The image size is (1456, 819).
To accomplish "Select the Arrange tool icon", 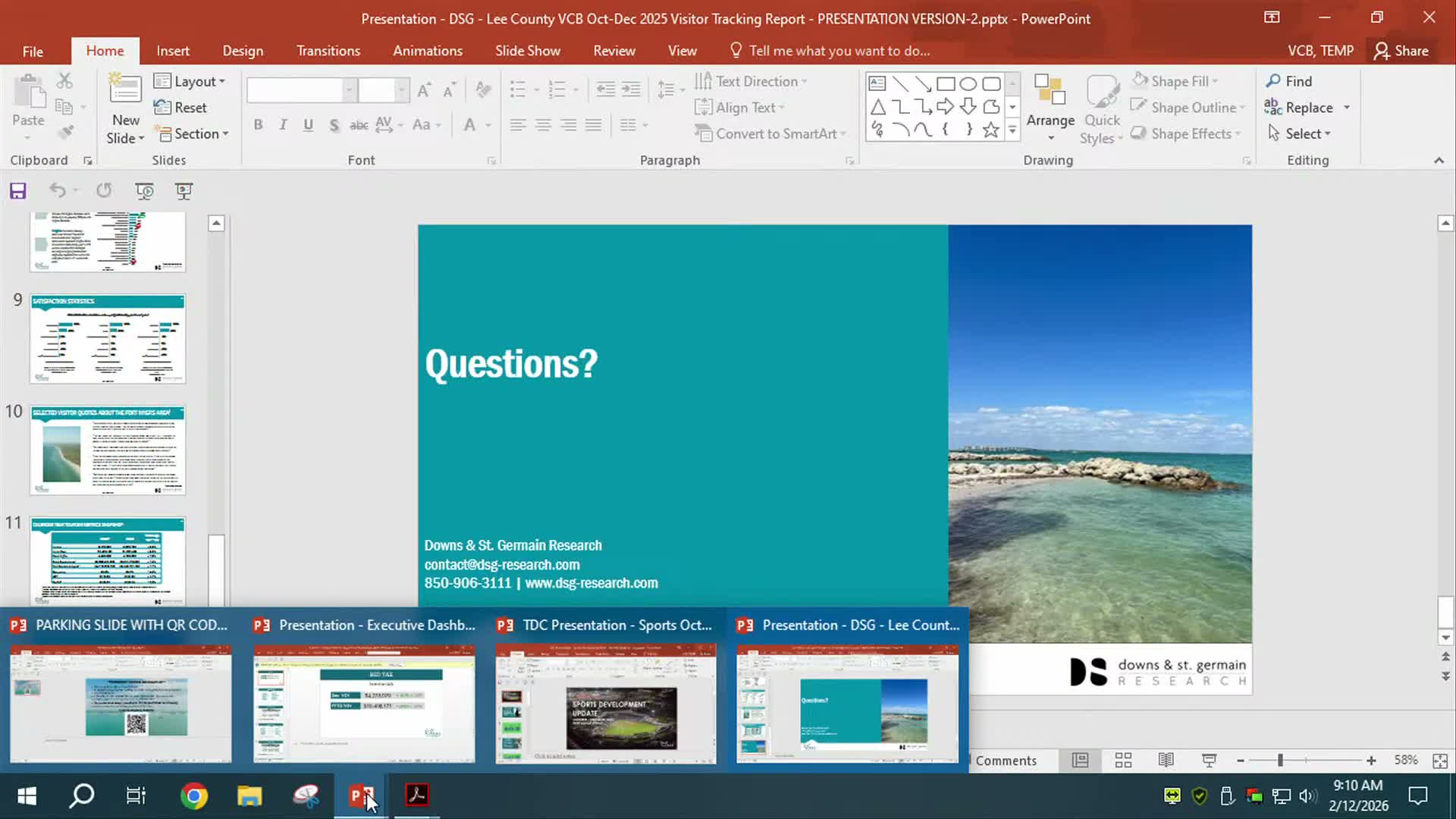I will coord(1050,91).
